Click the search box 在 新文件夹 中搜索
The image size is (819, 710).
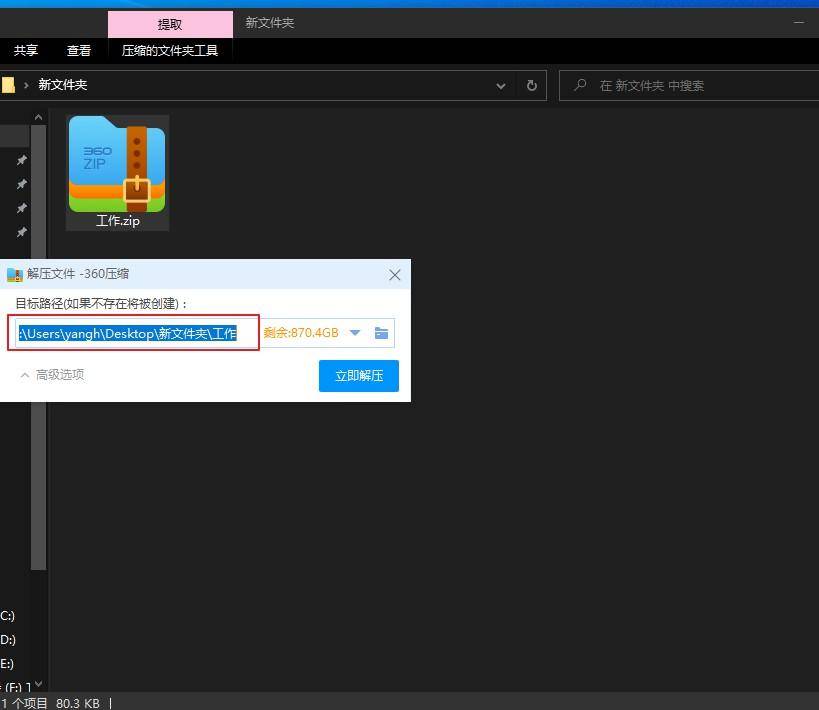pyautogui.click(x=689, y=86)
